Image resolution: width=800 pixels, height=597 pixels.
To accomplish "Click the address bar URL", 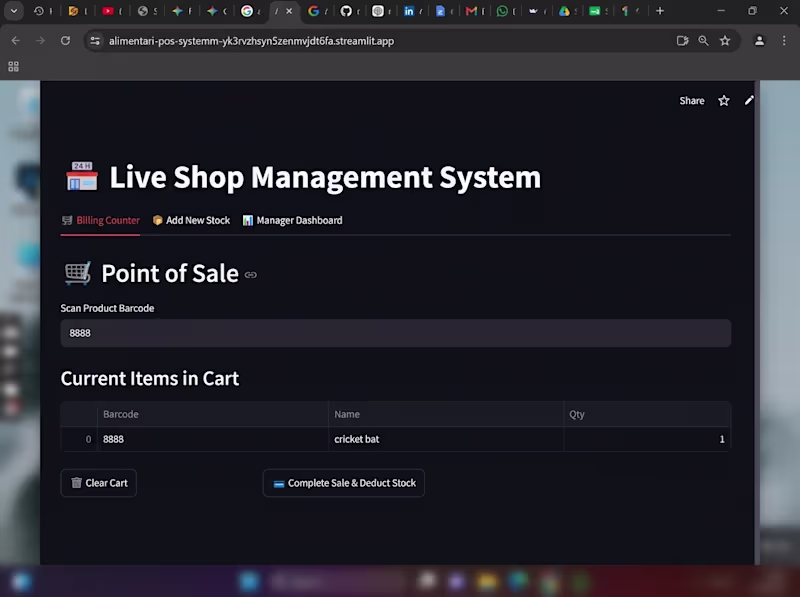I will [x=251, y=41].
